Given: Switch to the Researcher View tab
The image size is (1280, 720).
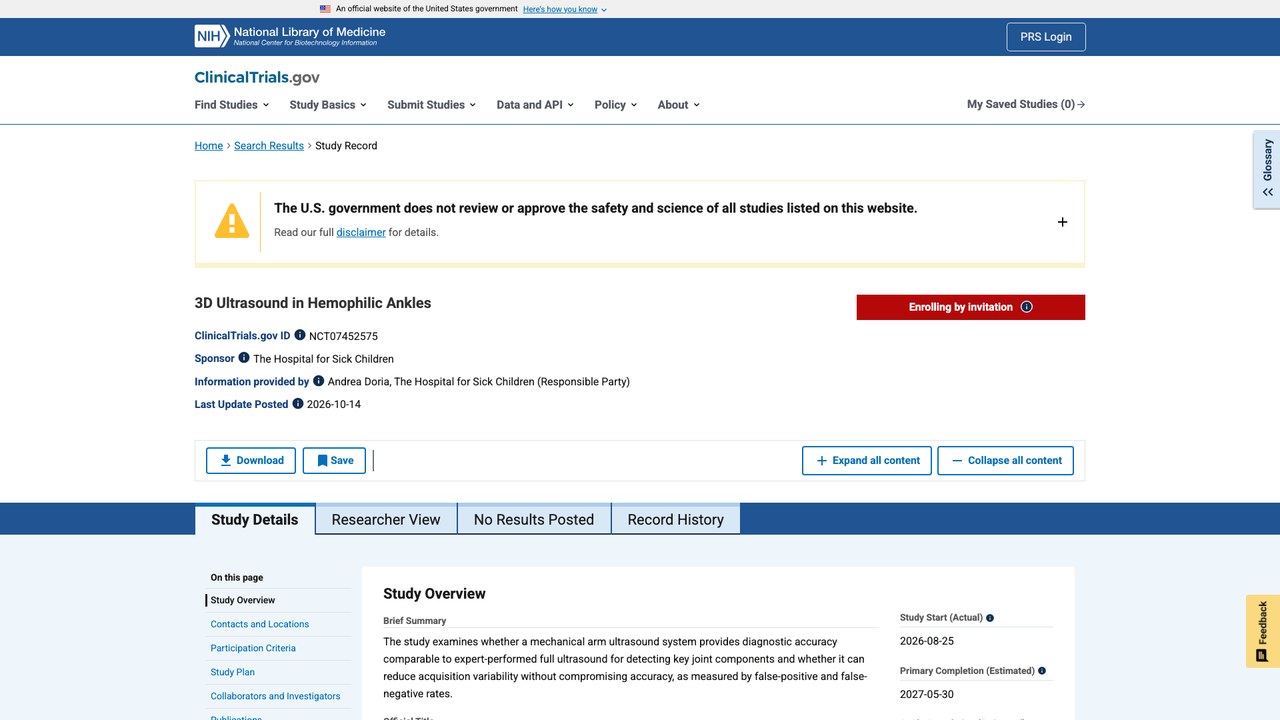Looking at the screenshot, I should [386, 519].
